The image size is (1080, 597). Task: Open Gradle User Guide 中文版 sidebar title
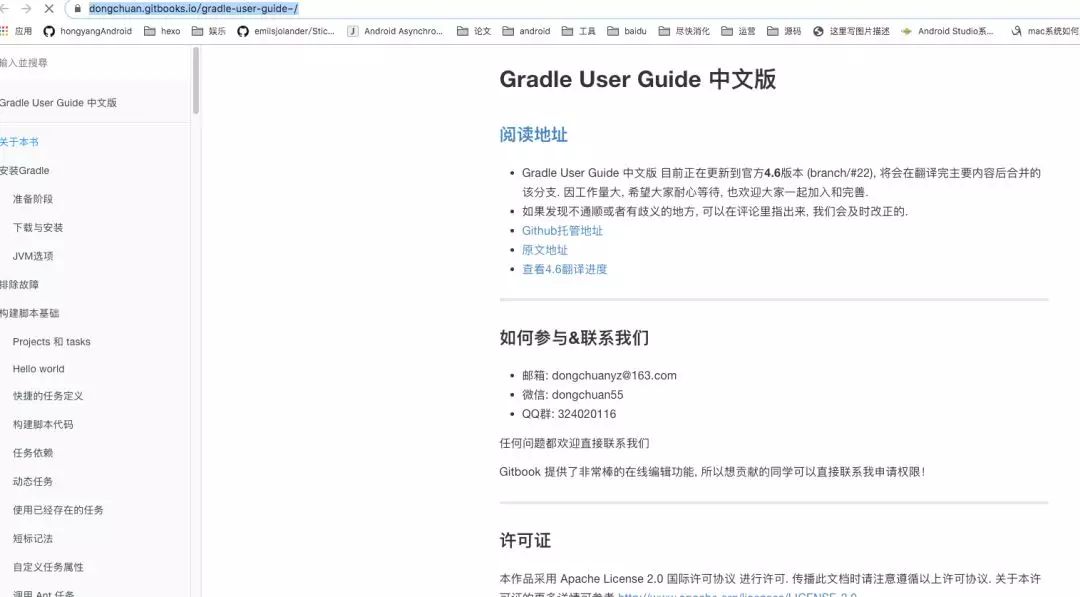click(x=59, y=103)
